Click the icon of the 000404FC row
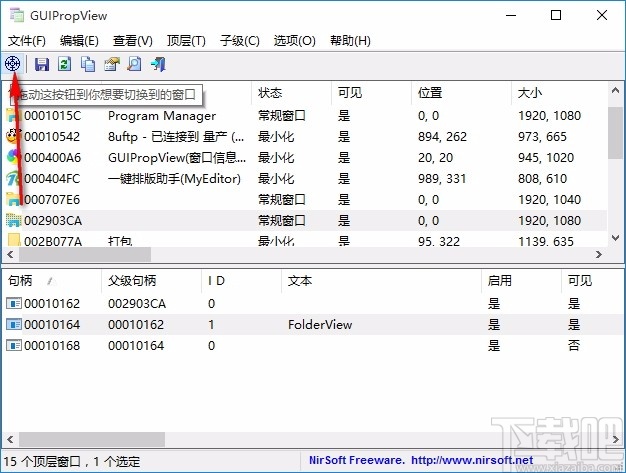 (14, 178)
